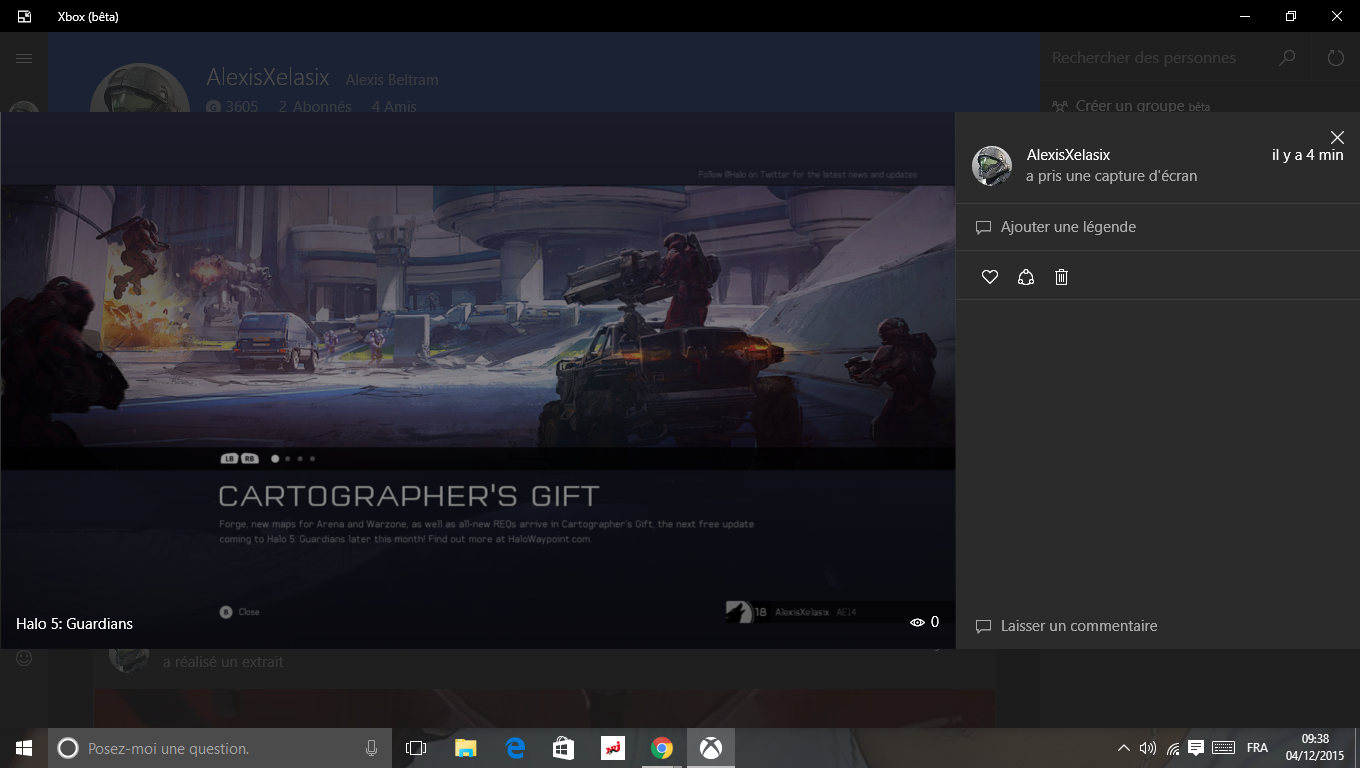Open the volume control in the tray
The image size is (1360, 768).
[1147, 748]
